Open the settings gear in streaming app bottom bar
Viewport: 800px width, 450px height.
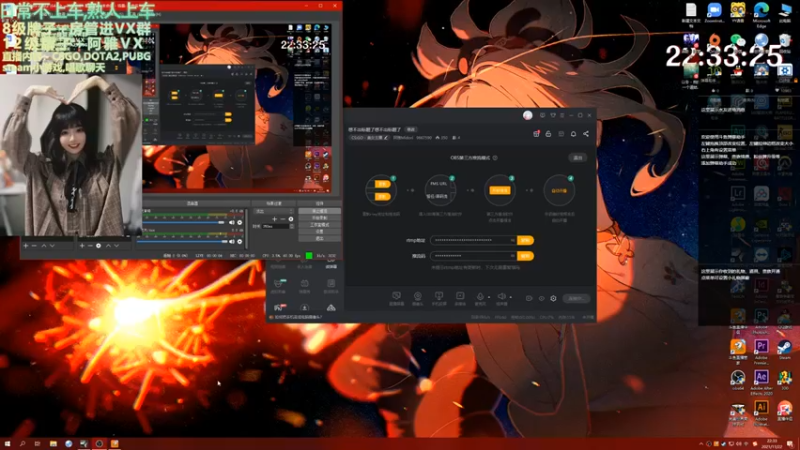pyautogui.click(x=554, y=298)
